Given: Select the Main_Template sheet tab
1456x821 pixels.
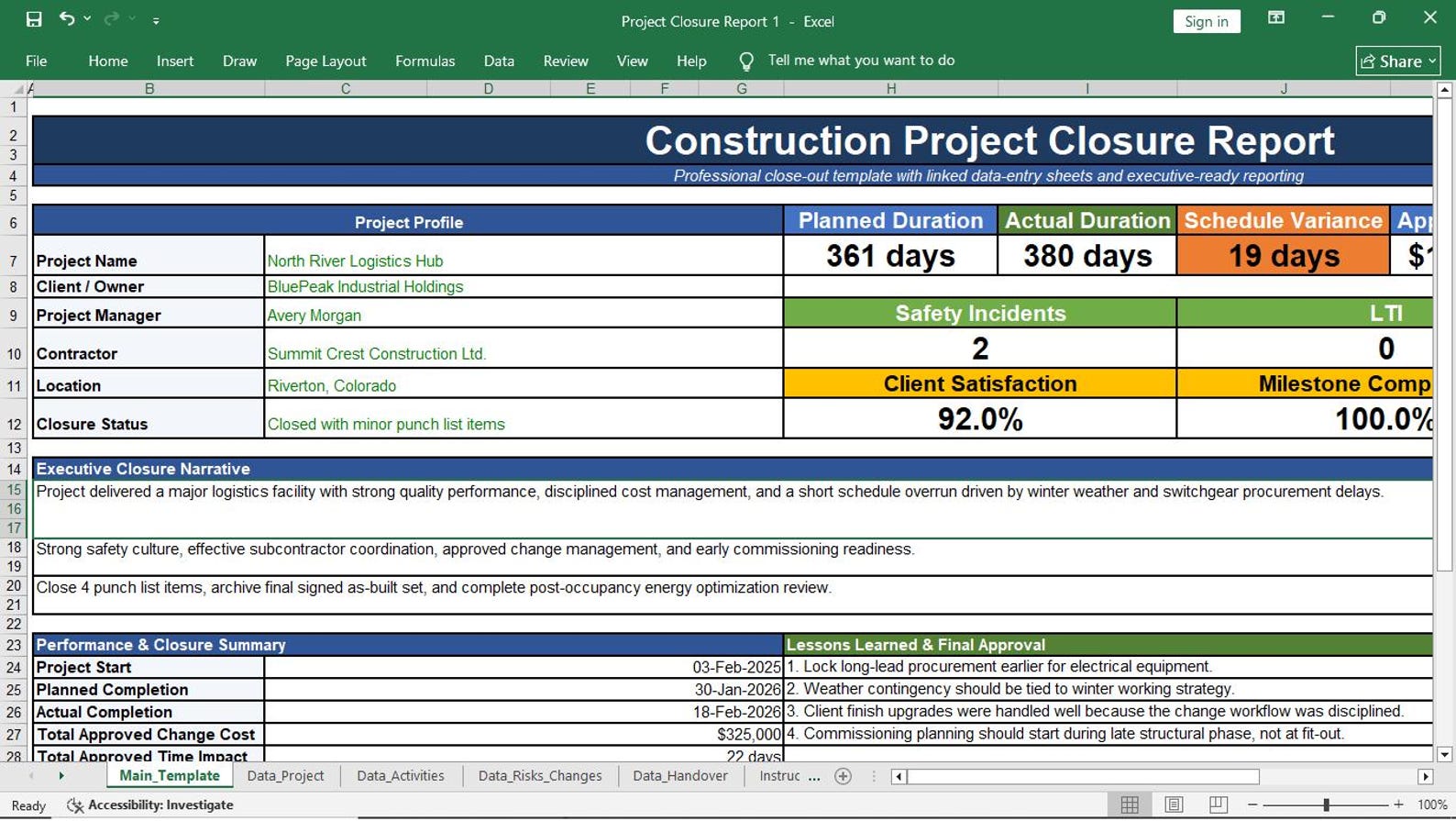Looking at the screenshot, I should click(170, 776).
